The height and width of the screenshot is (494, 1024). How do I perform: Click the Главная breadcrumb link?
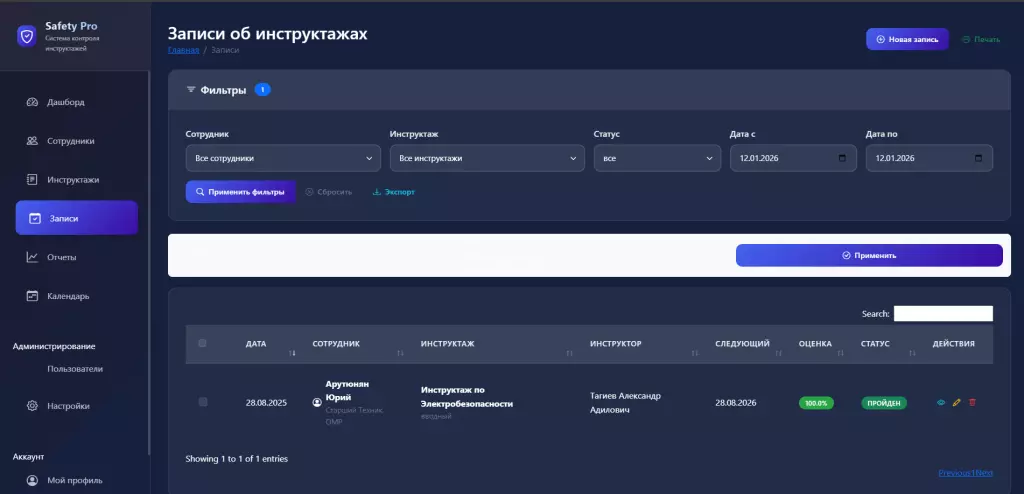pyautogui.click(x=183, y=49)
